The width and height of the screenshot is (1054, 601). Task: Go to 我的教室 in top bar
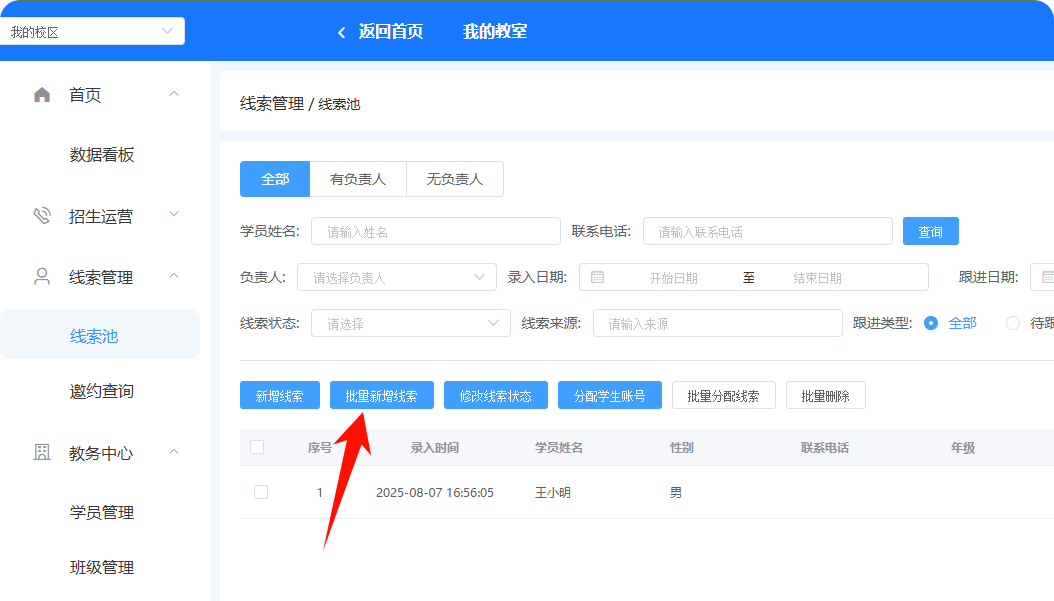pyautogui.click(x=495, y=32)
